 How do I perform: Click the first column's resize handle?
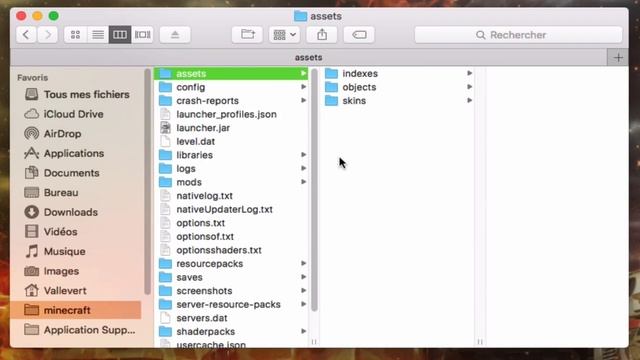tap(314, 342)
